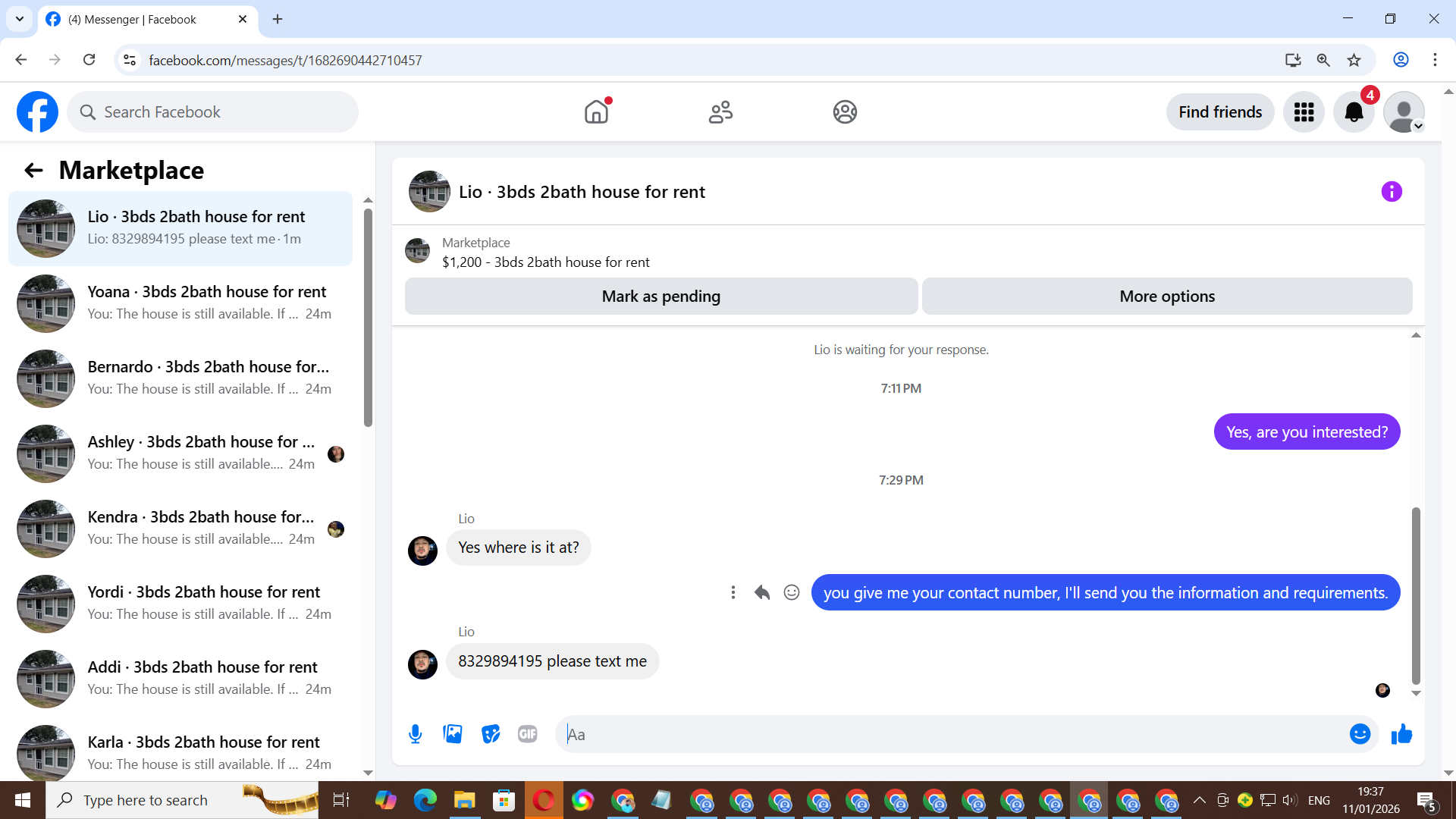Bookmark this page with star icon
The height and width of the screenshot is (819, 1456).
(1354, 60)
